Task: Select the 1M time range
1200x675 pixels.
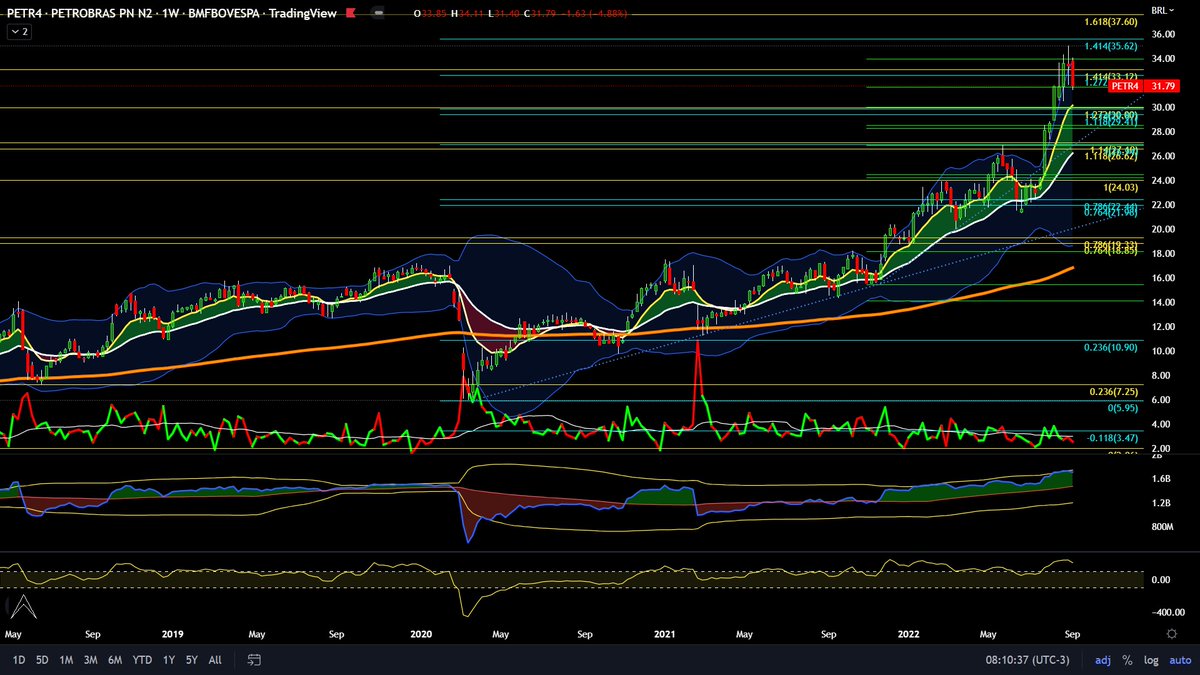Action: pyautogui.click(x=66, y=660)
